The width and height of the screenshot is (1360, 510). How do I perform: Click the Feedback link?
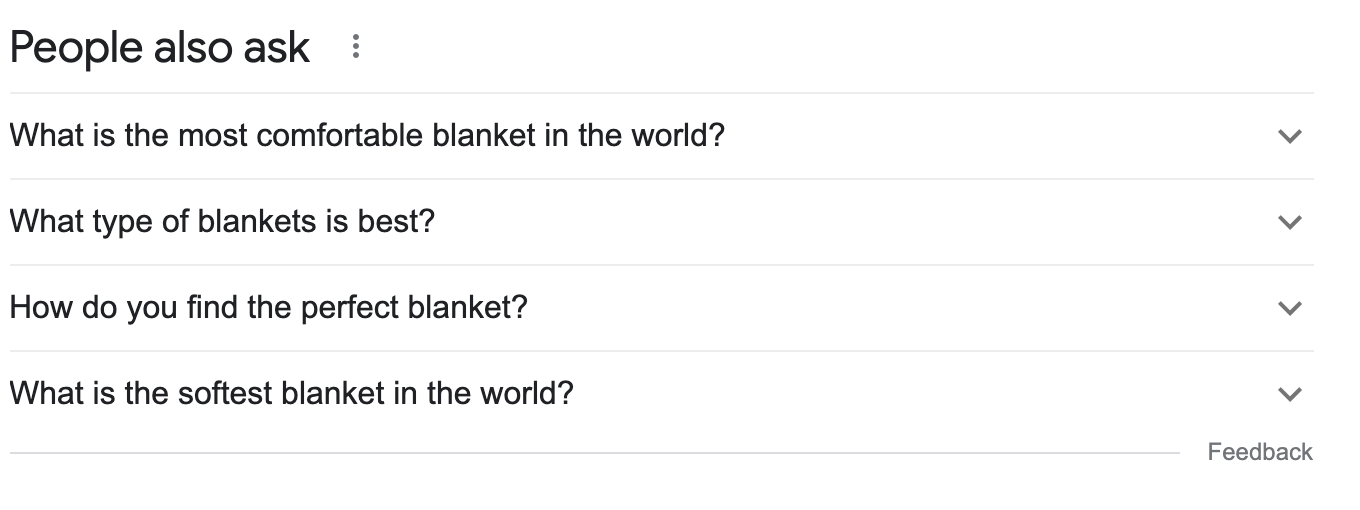coord(1259,452)
